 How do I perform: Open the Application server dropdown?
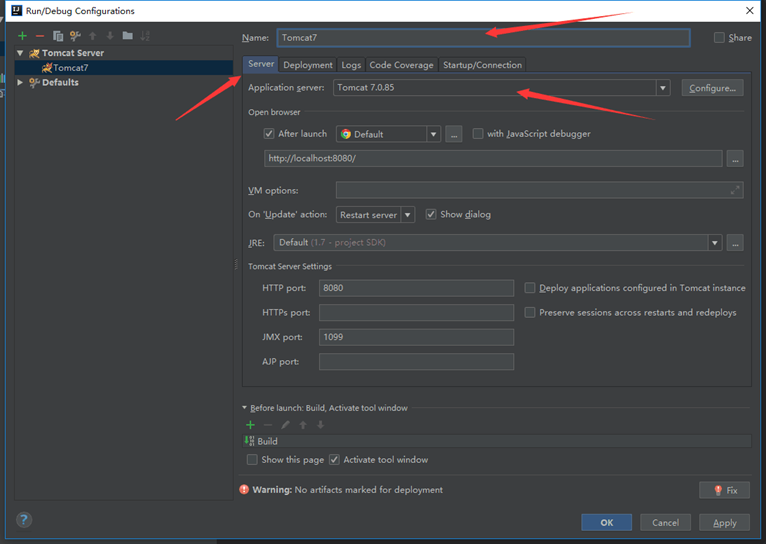(663, 88)
